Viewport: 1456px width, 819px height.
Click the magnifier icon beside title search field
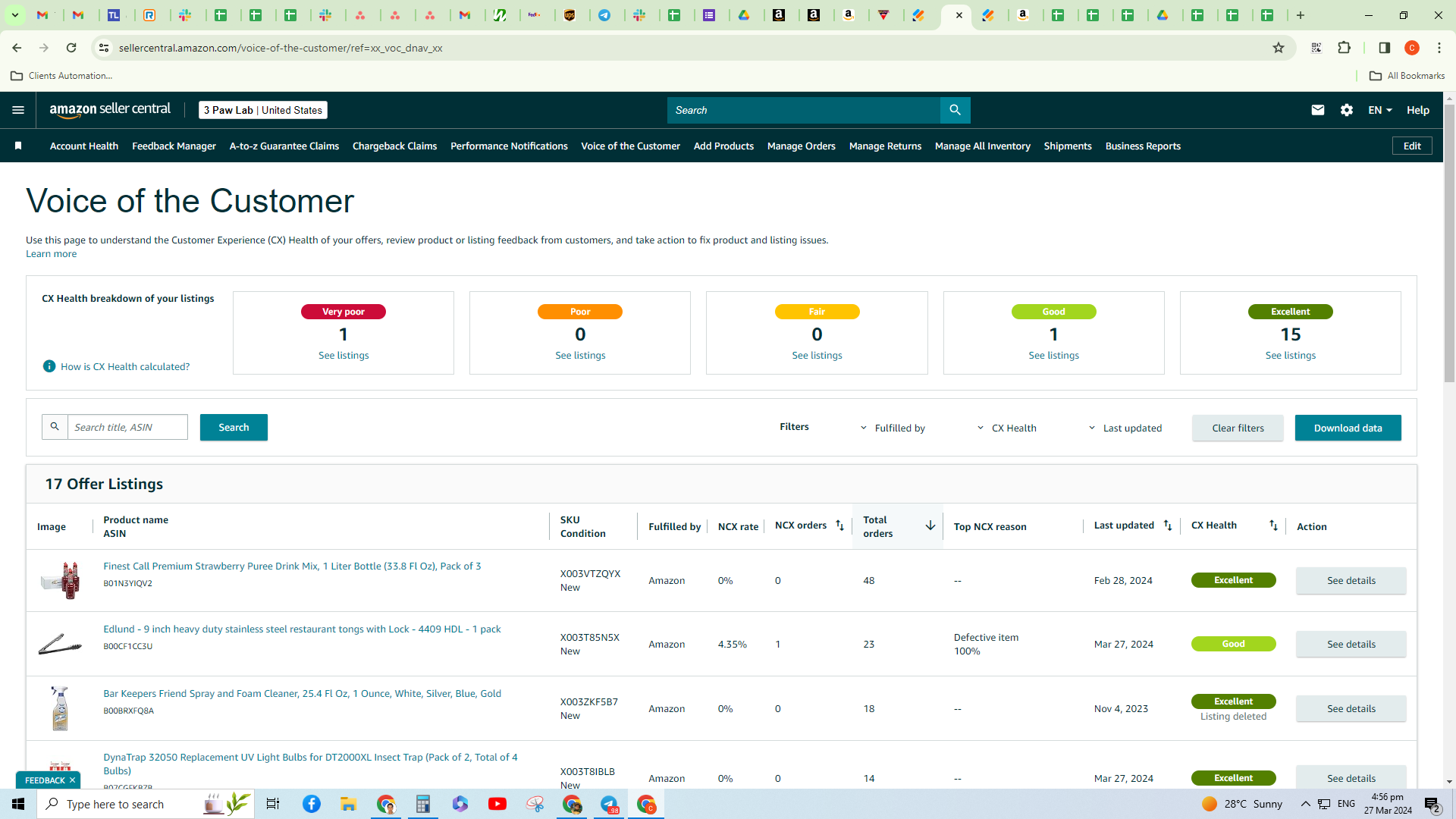coord(55,427)
